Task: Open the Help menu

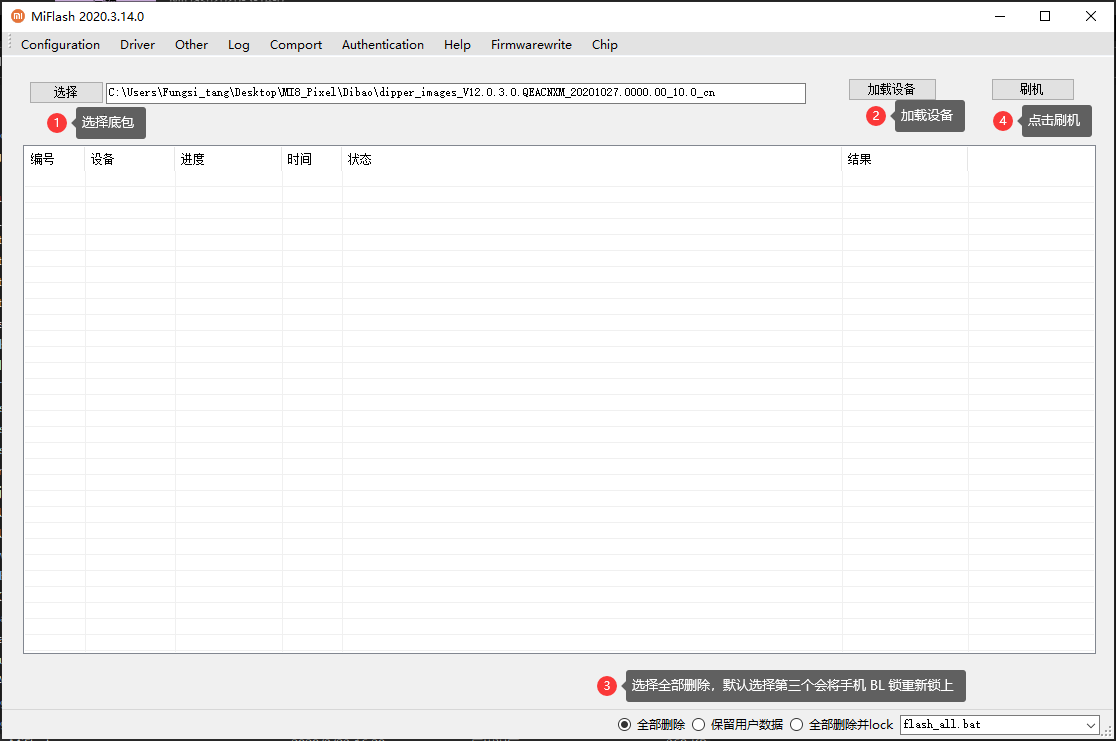Action: coord(457,45)
